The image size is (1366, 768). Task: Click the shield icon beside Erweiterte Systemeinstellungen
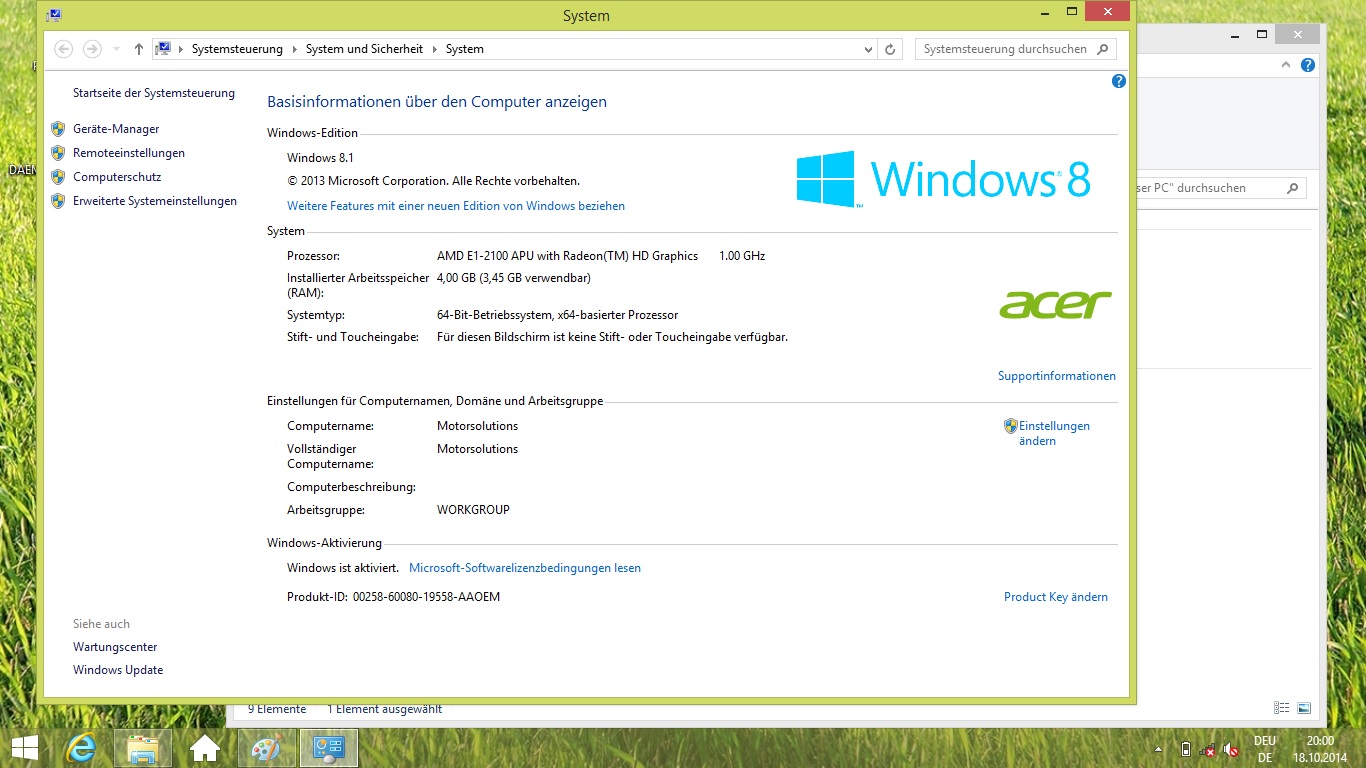[x=58, y=201]
